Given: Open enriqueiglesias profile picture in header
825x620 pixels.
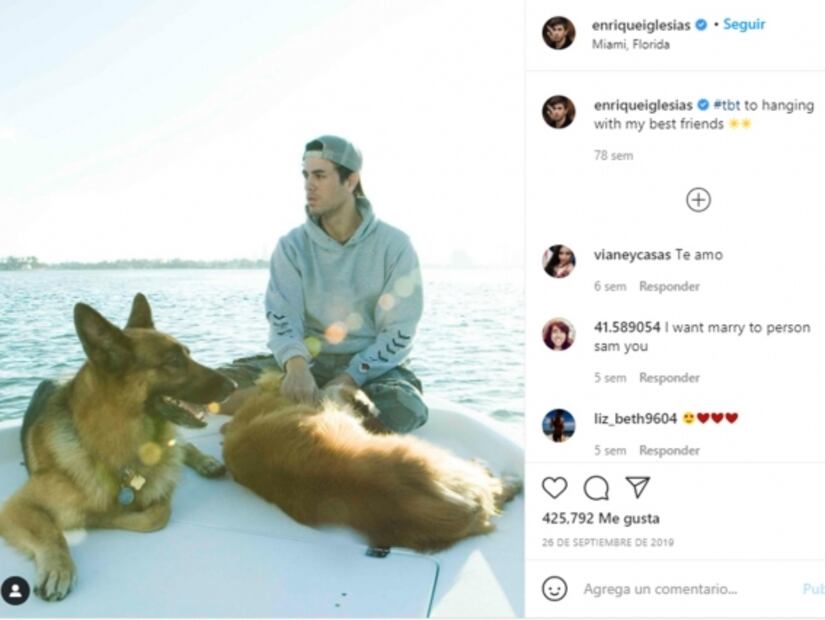Looking at the screenshot, I should (x=558, y=33).
